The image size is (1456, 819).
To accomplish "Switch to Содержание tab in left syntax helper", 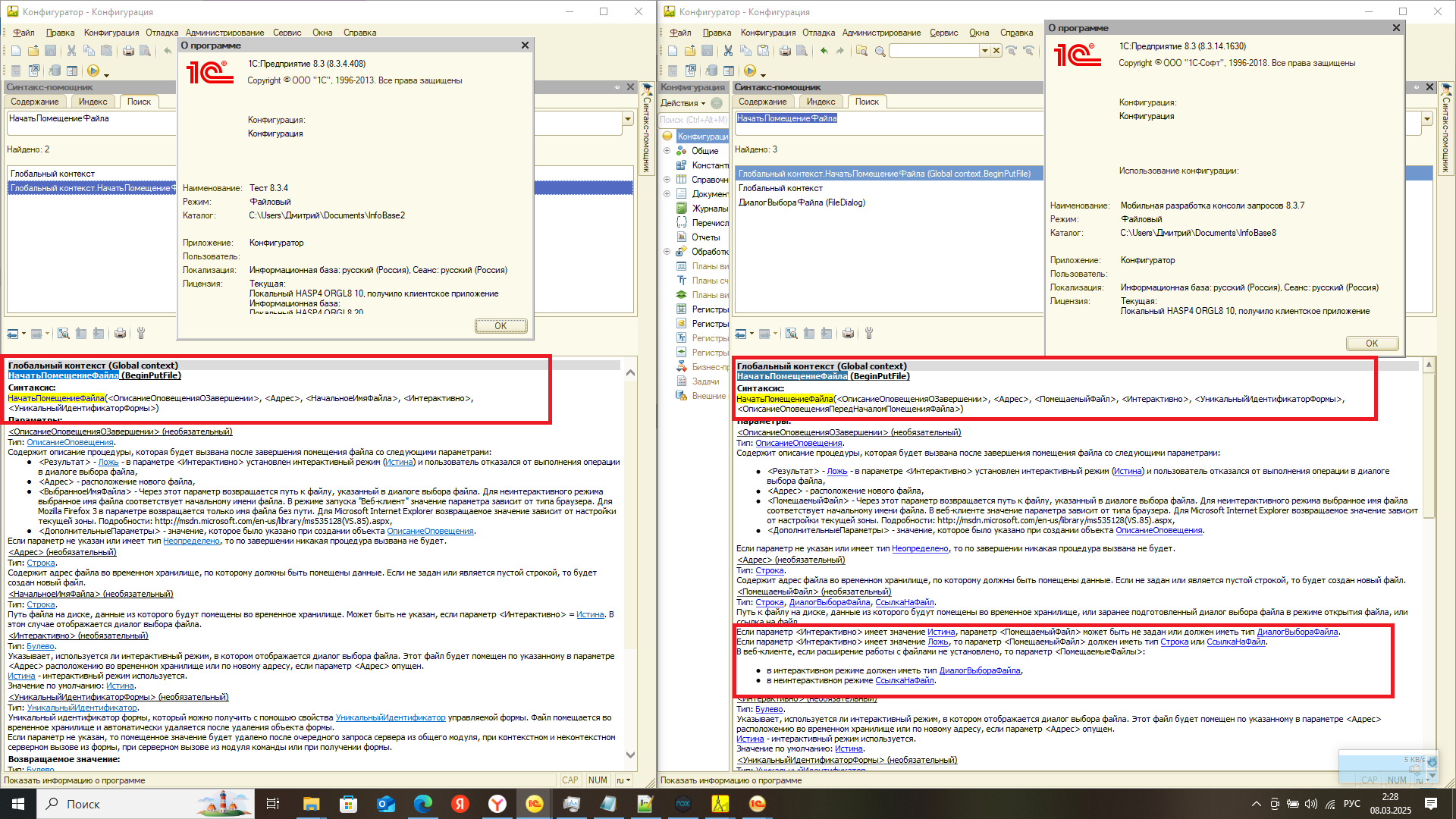I will [35, 102].
